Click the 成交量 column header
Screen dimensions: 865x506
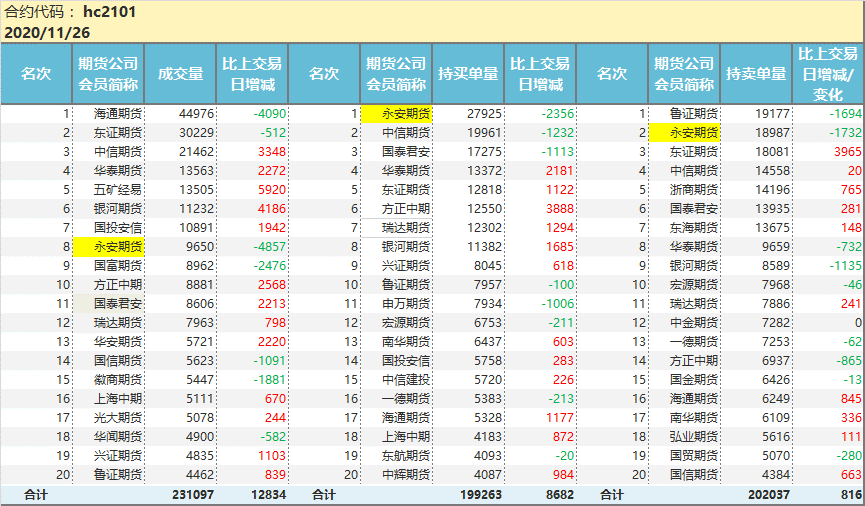180,74
